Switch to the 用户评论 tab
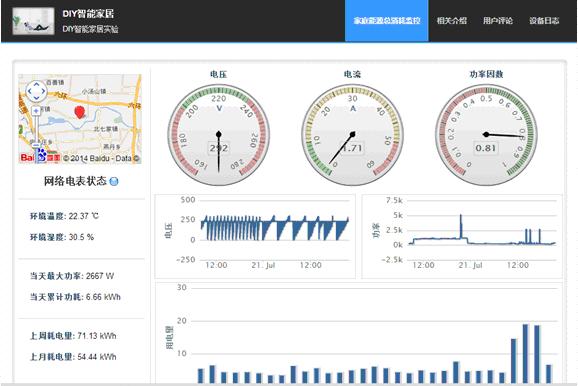The height and width of the screenshot is (386, 578). 498,21
